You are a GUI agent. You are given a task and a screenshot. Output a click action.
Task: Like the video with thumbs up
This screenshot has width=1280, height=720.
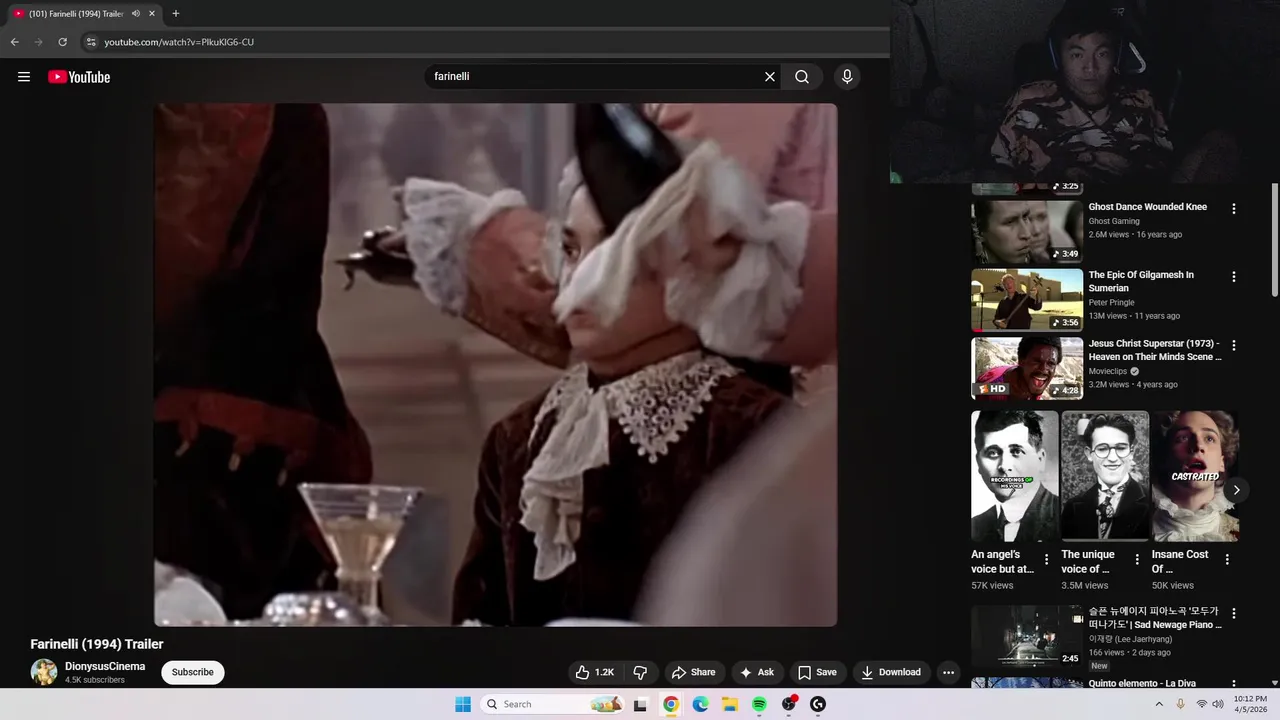pyautogui.click(x=594, y=672)
